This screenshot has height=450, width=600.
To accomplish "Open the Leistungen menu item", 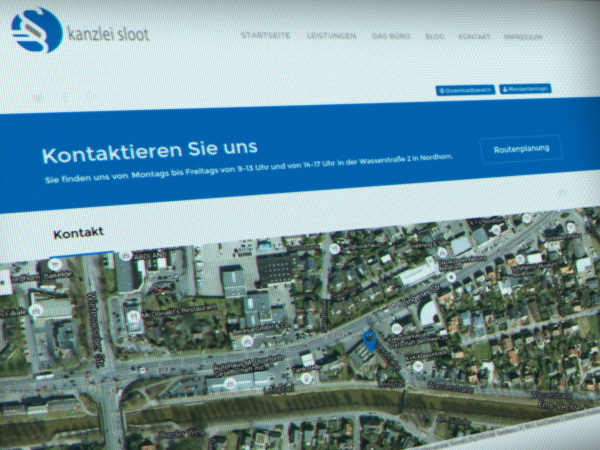I will [x=332, y=36].
